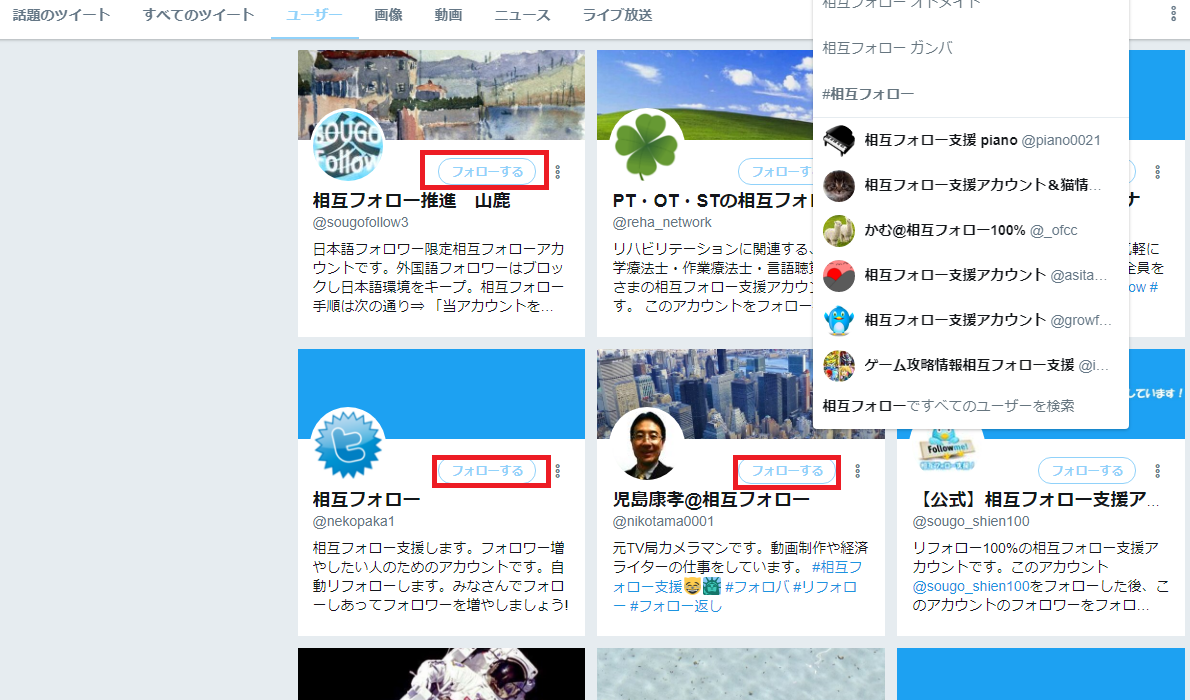Switch to すべてのツイート tab
This screenshot has height=700, width=1190.
(198, 15)
